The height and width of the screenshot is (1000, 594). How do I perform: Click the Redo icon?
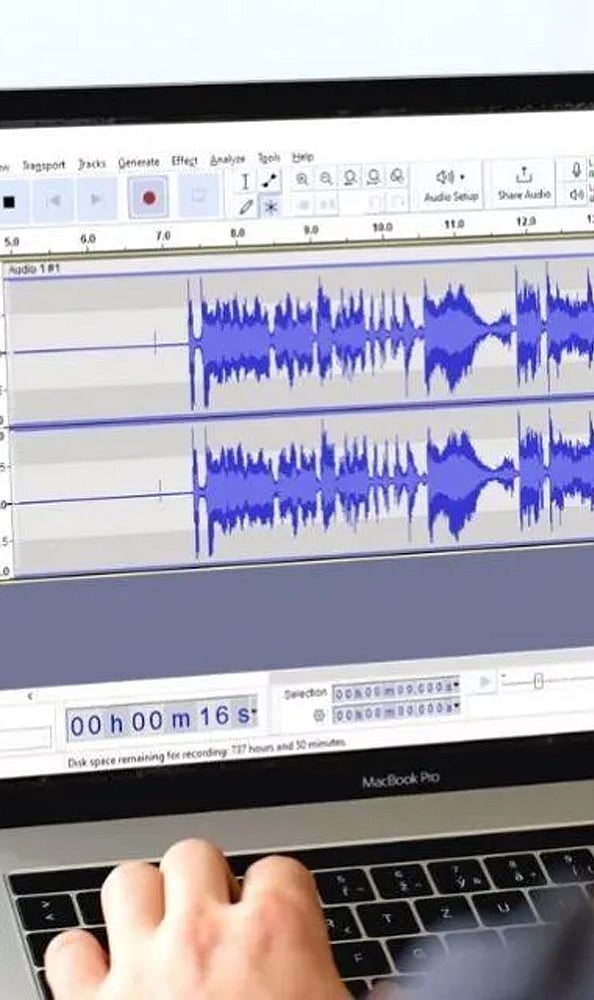[398, 202]
